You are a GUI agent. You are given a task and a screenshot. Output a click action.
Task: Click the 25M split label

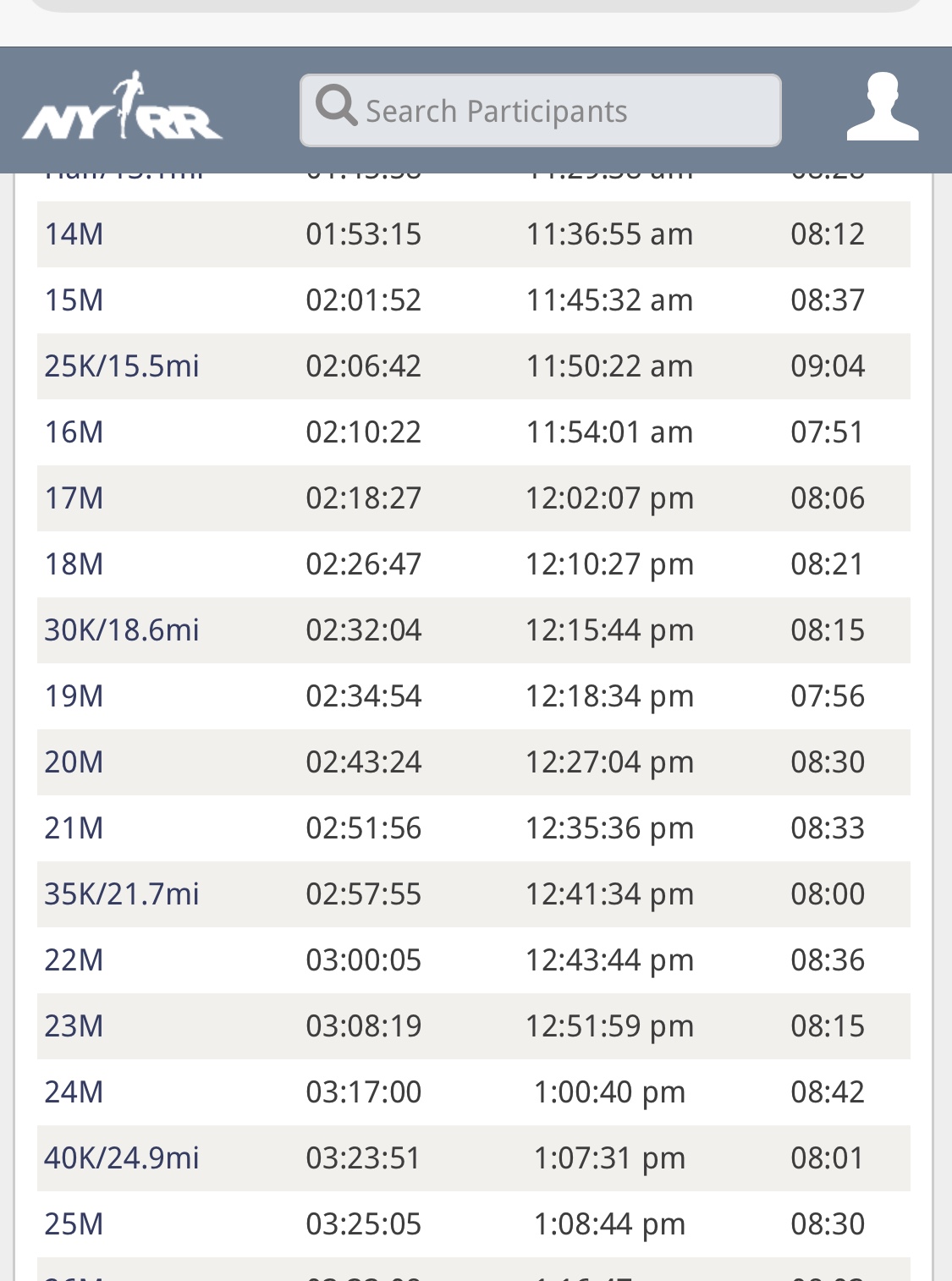pos(74,1224)
